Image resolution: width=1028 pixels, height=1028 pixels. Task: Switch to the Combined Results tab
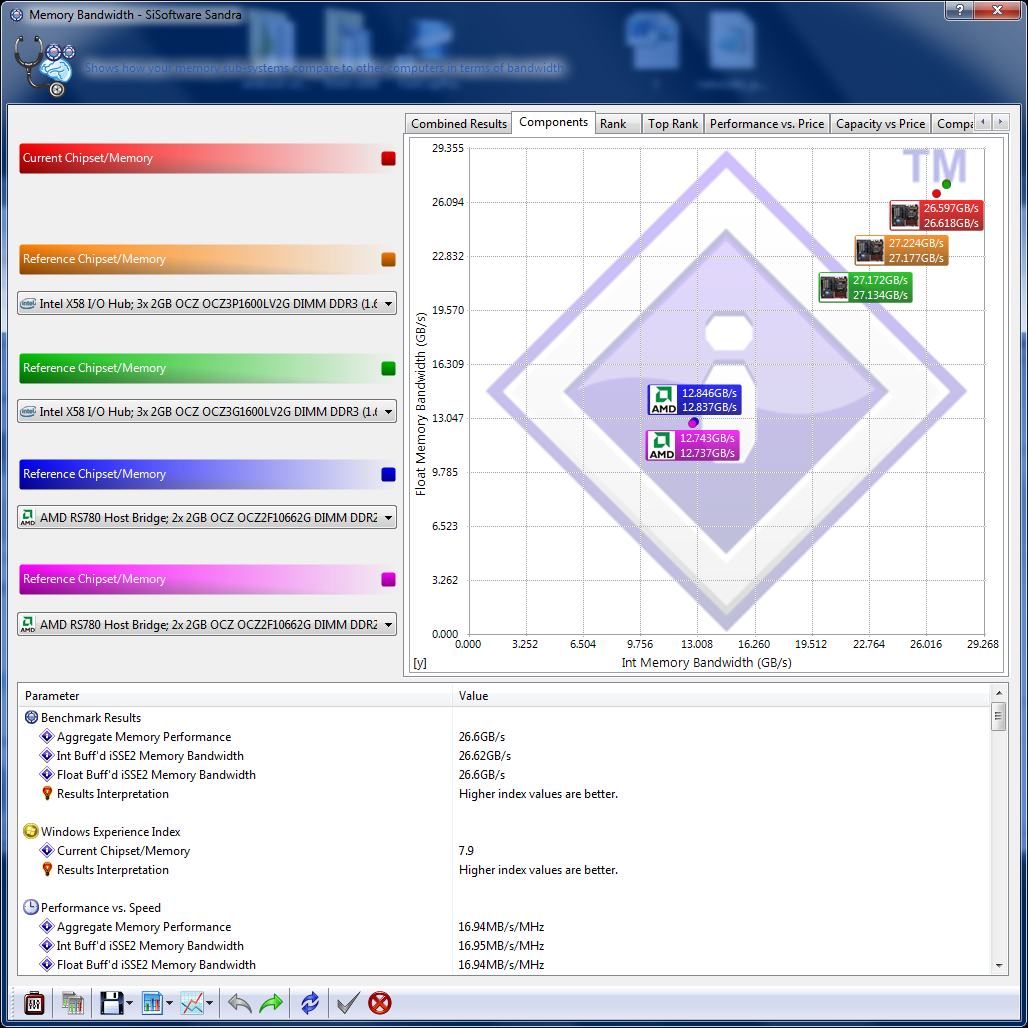pyautogui.click(x=458, y=124)
